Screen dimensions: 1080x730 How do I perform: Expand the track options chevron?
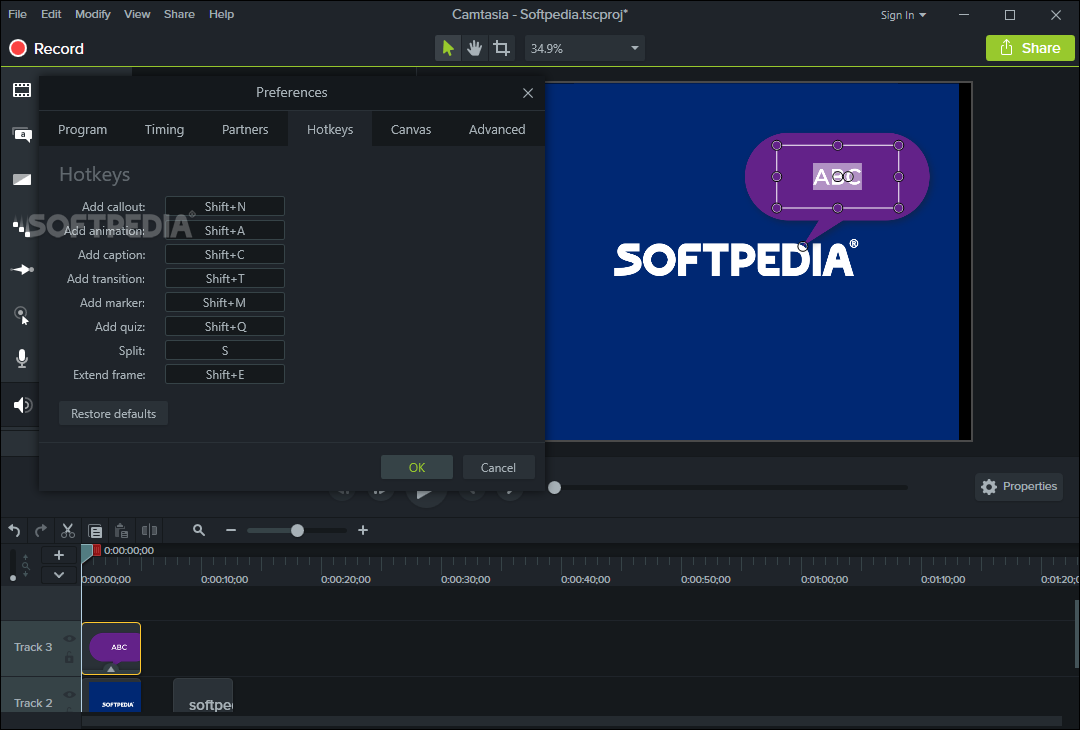(59, 574)
